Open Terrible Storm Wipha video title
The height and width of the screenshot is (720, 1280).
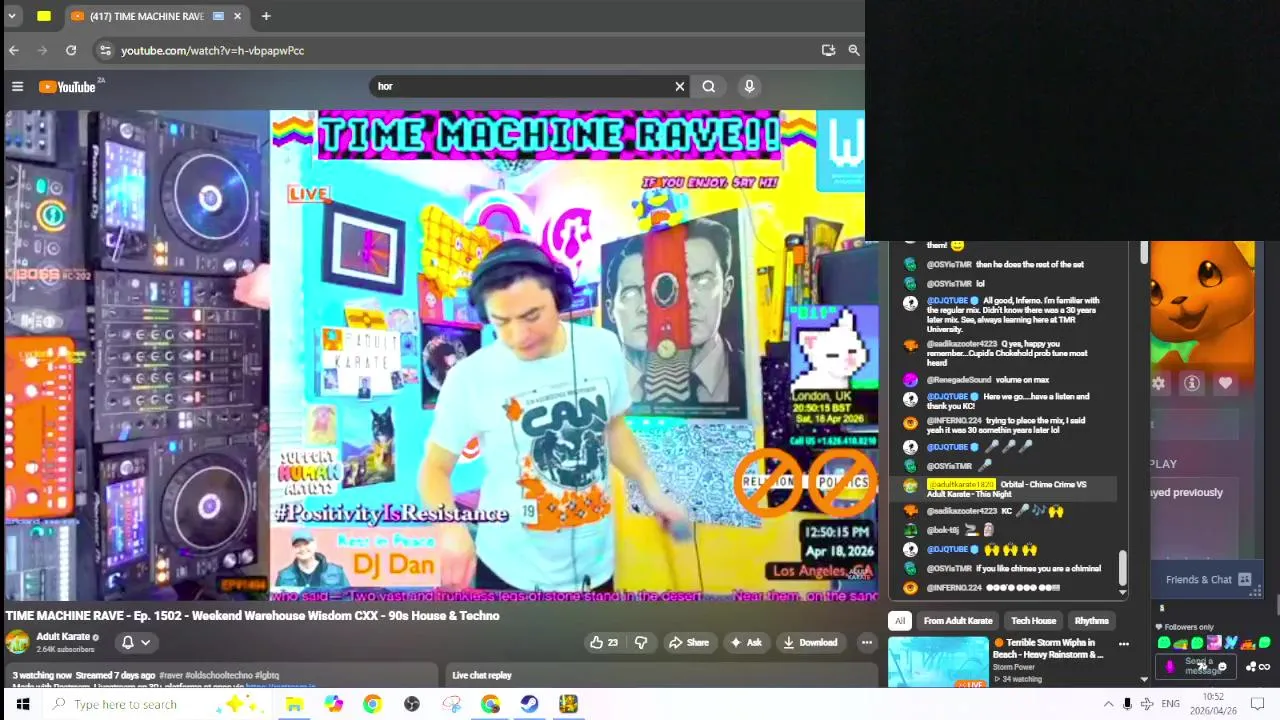[1050, 648]
